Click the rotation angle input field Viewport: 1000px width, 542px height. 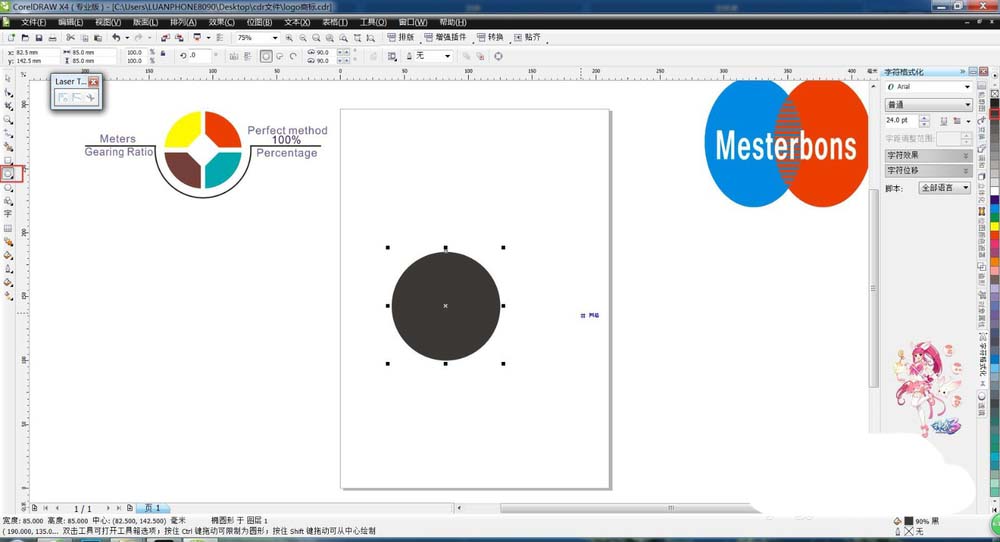click(199, 55)
